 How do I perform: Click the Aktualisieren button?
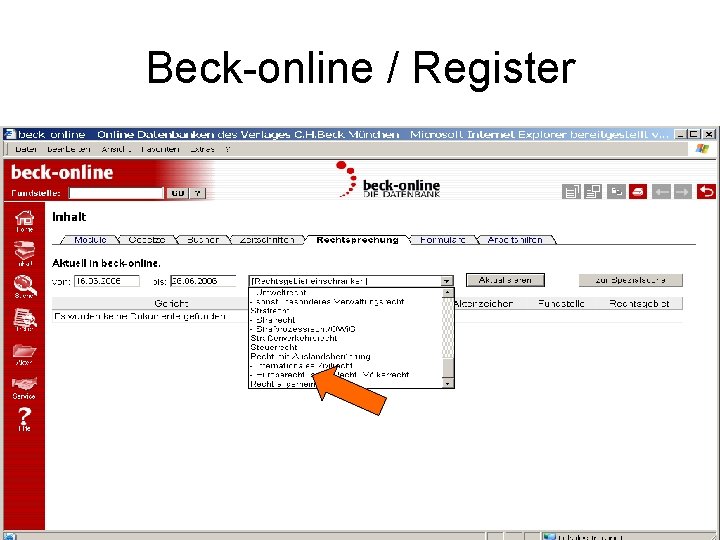click(x=505, y=280)
